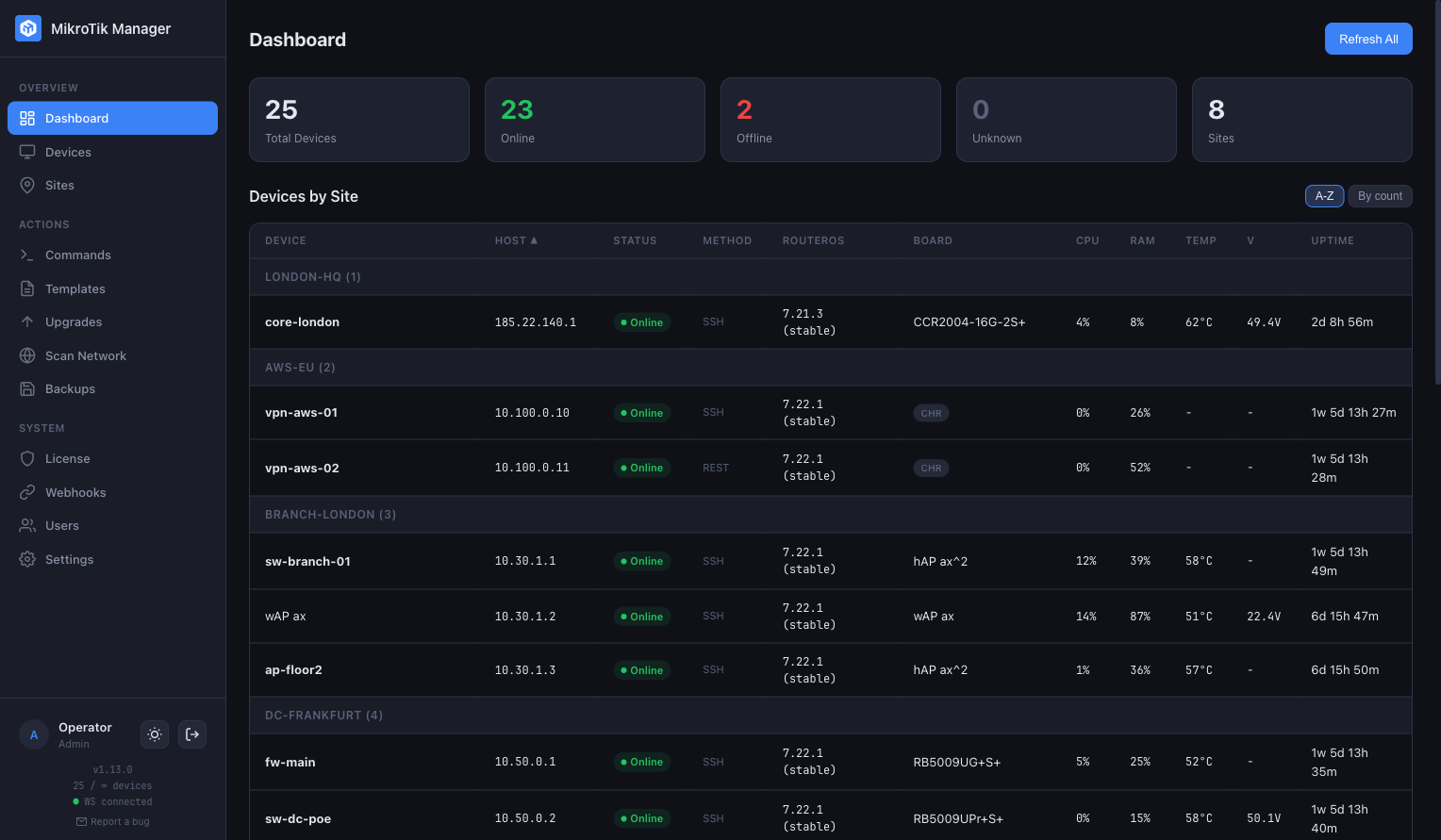
Task: Sort devices by site A-Z
Action: click(1324, 196)
